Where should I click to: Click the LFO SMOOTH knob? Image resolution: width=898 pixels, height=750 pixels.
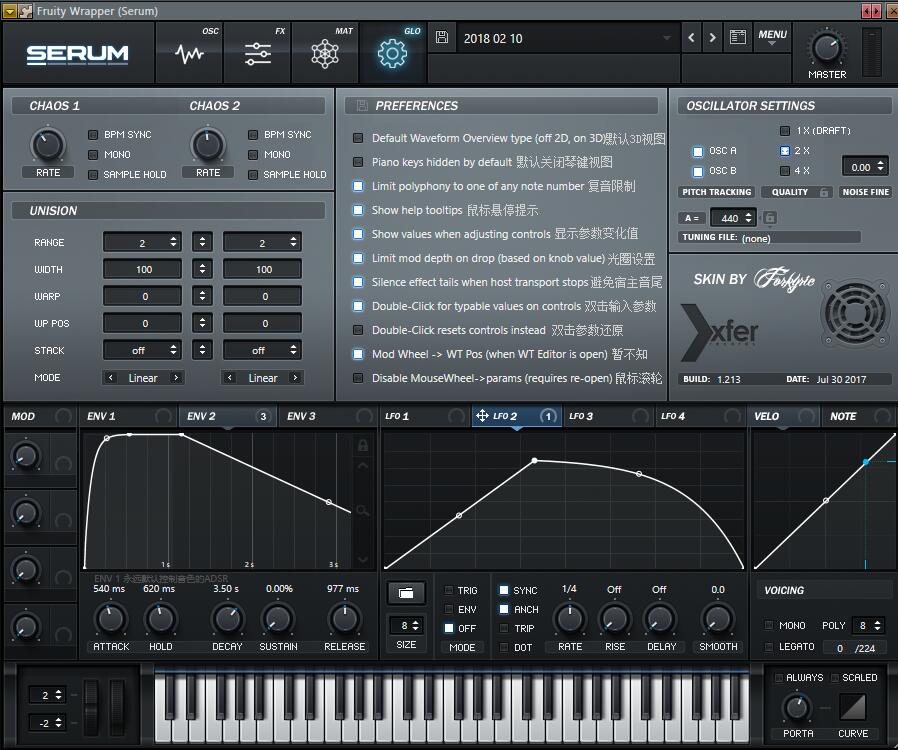tap(718, 618)
